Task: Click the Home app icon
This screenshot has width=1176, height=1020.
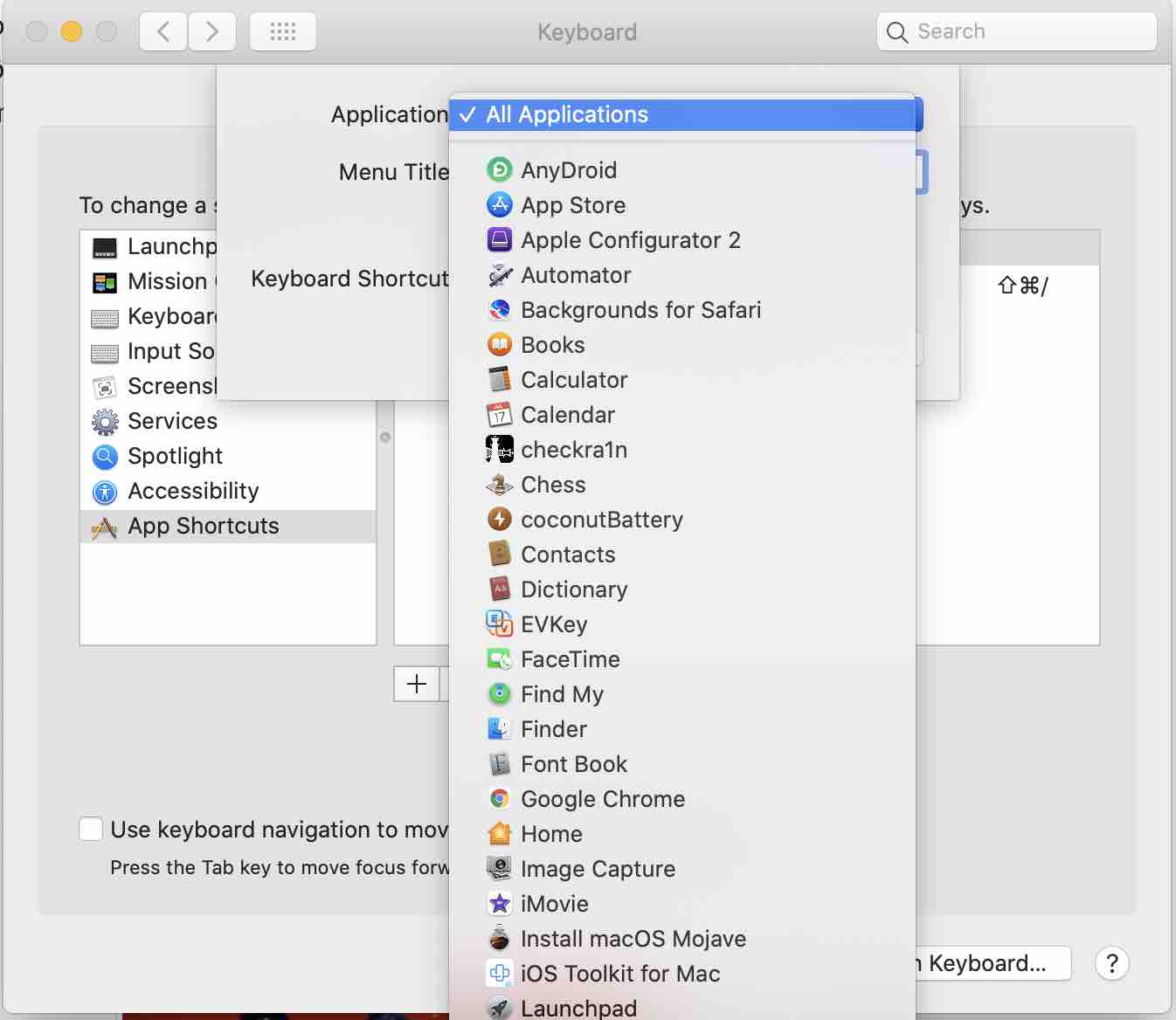Action: [499, 834]
